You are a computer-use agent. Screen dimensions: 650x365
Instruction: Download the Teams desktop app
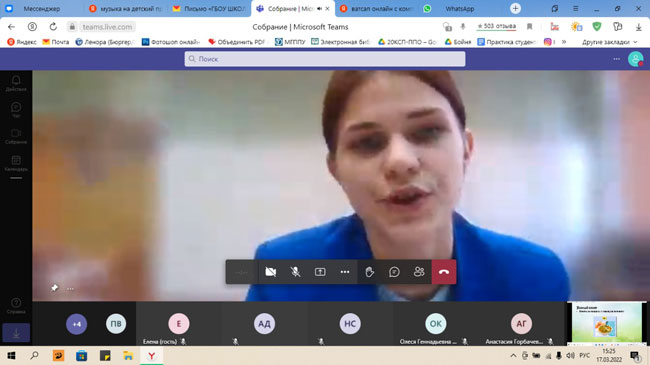click(16, 333)
